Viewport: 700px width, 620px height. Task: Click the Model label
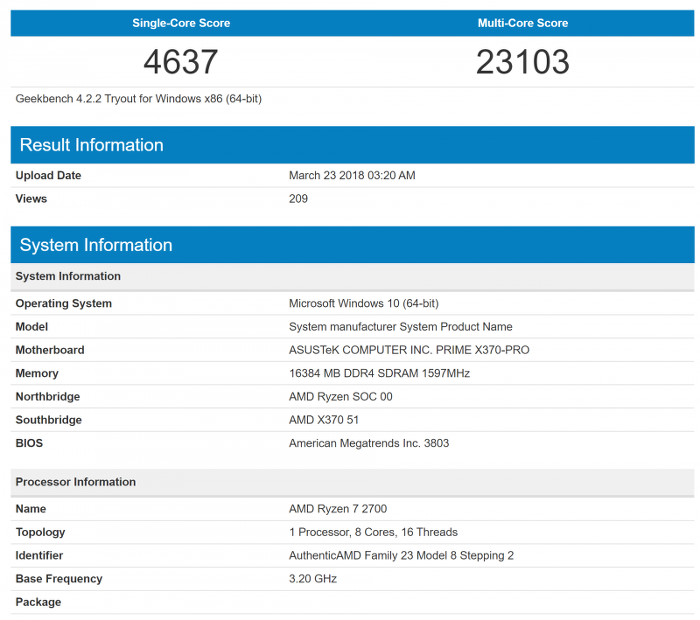[32, 327]
